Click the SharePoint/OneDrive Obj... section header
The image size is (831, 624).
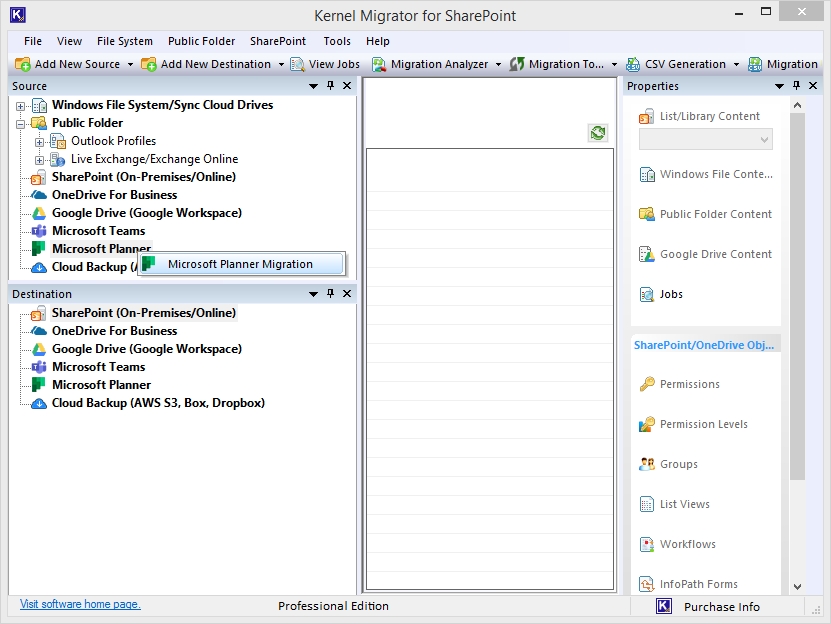click(x=704, y=345)
